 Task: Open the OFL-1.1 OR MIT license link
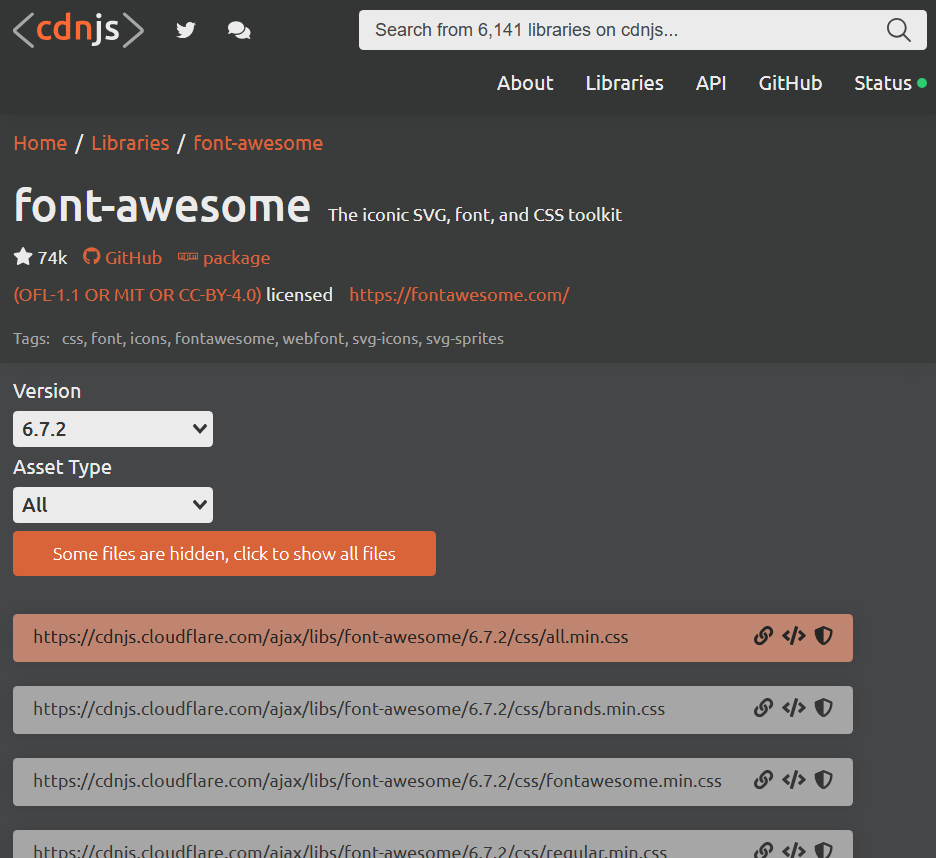137,295
